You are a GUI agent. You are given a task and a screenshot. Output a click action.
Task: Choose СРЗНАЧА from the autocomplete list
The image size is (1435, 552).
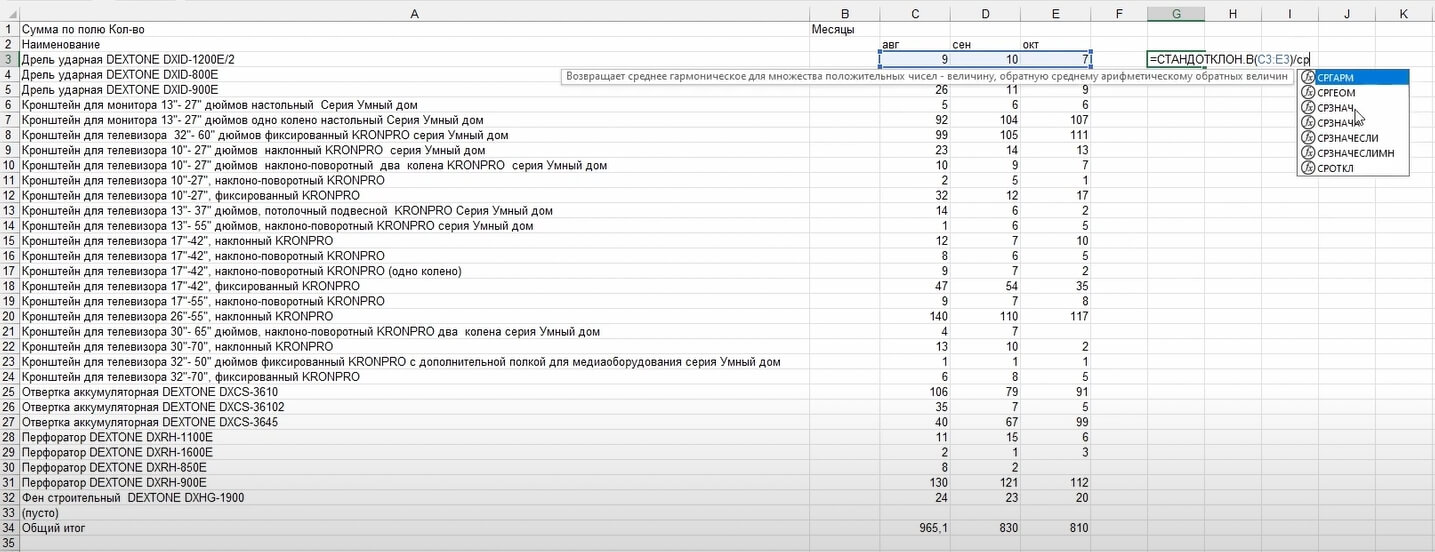pos(1352,122)
